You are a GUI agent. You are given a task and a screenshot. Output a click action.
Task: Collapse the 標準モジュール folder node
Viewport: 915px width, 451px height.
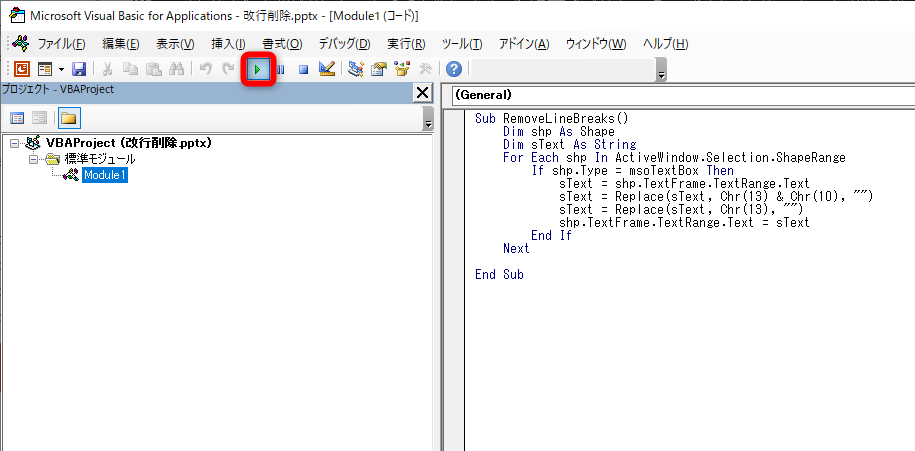point(33,159)
